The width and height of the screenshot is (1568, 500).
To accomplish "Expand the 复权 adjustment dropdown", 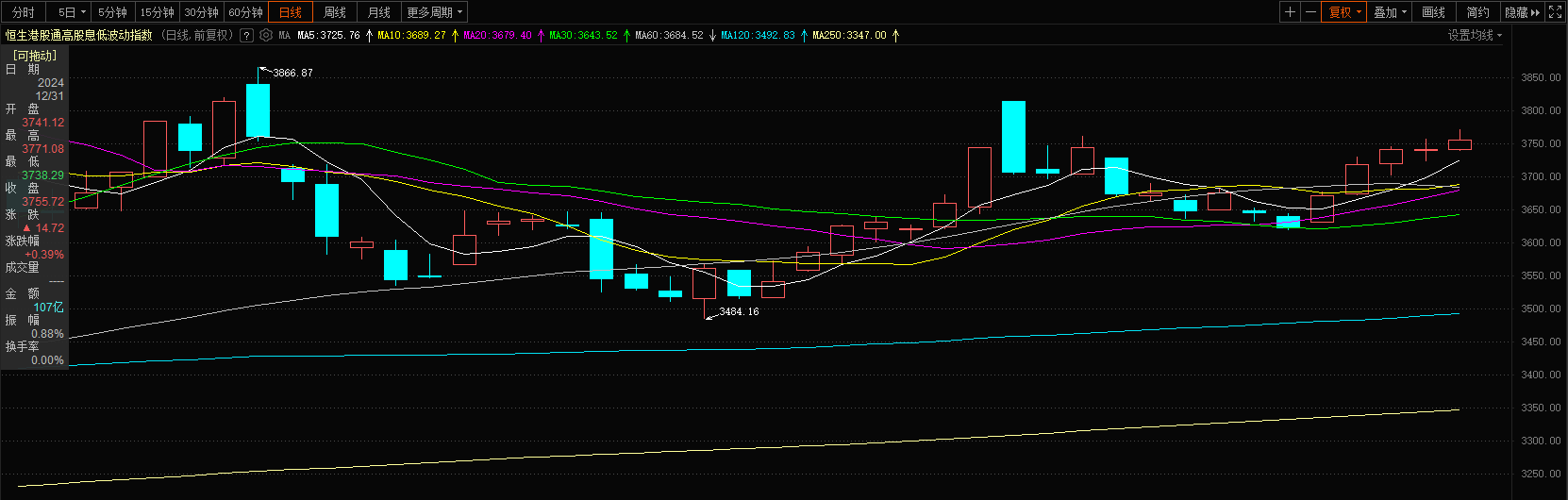I will click(1345, 12).
